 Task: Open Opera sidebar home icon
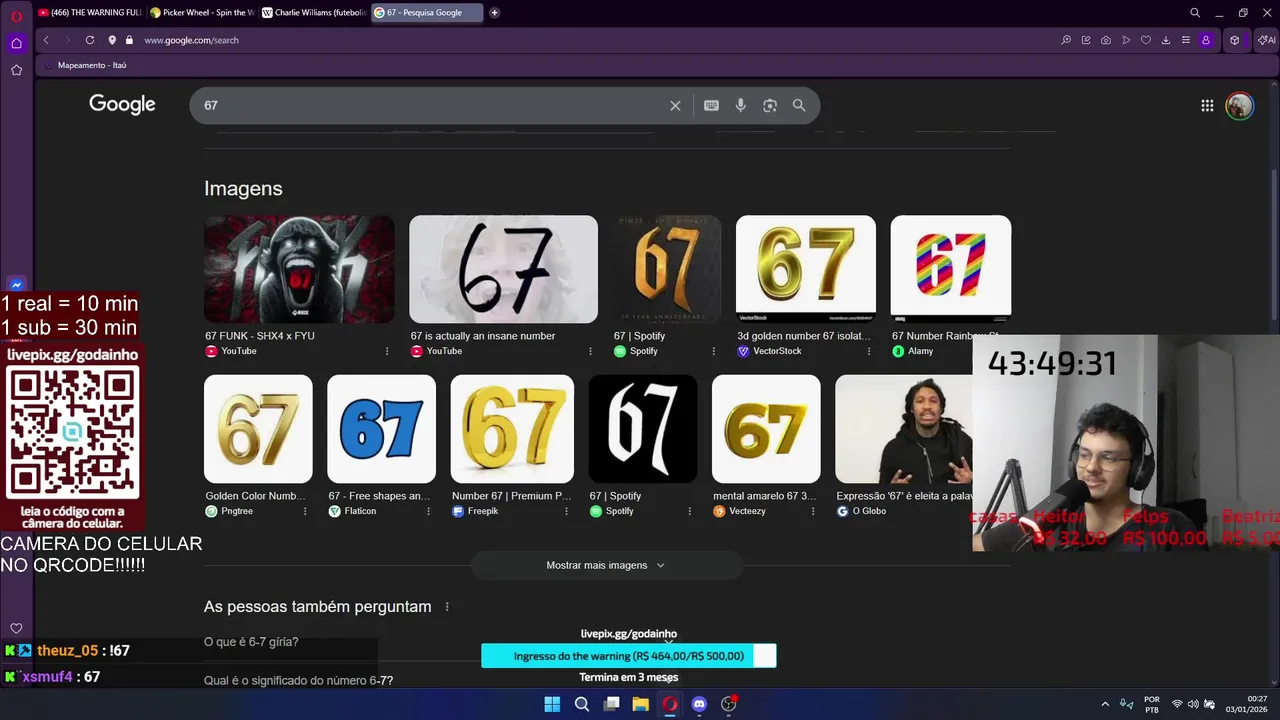(x=16, y=43)
